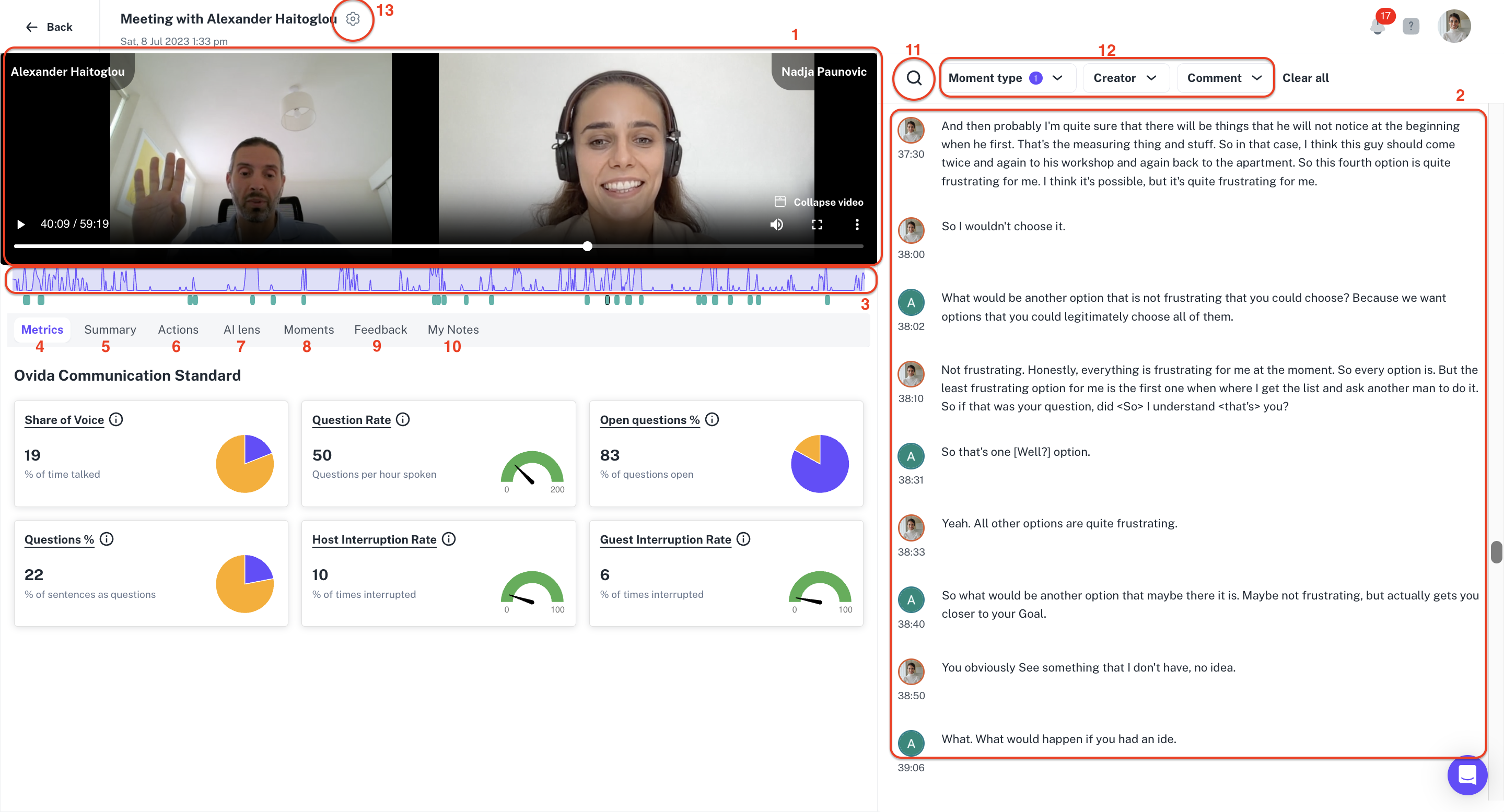Click the Share of Voice link
Image resolution: width=1504 pixels, height=812 pixels.
click(x=64, y=420)
